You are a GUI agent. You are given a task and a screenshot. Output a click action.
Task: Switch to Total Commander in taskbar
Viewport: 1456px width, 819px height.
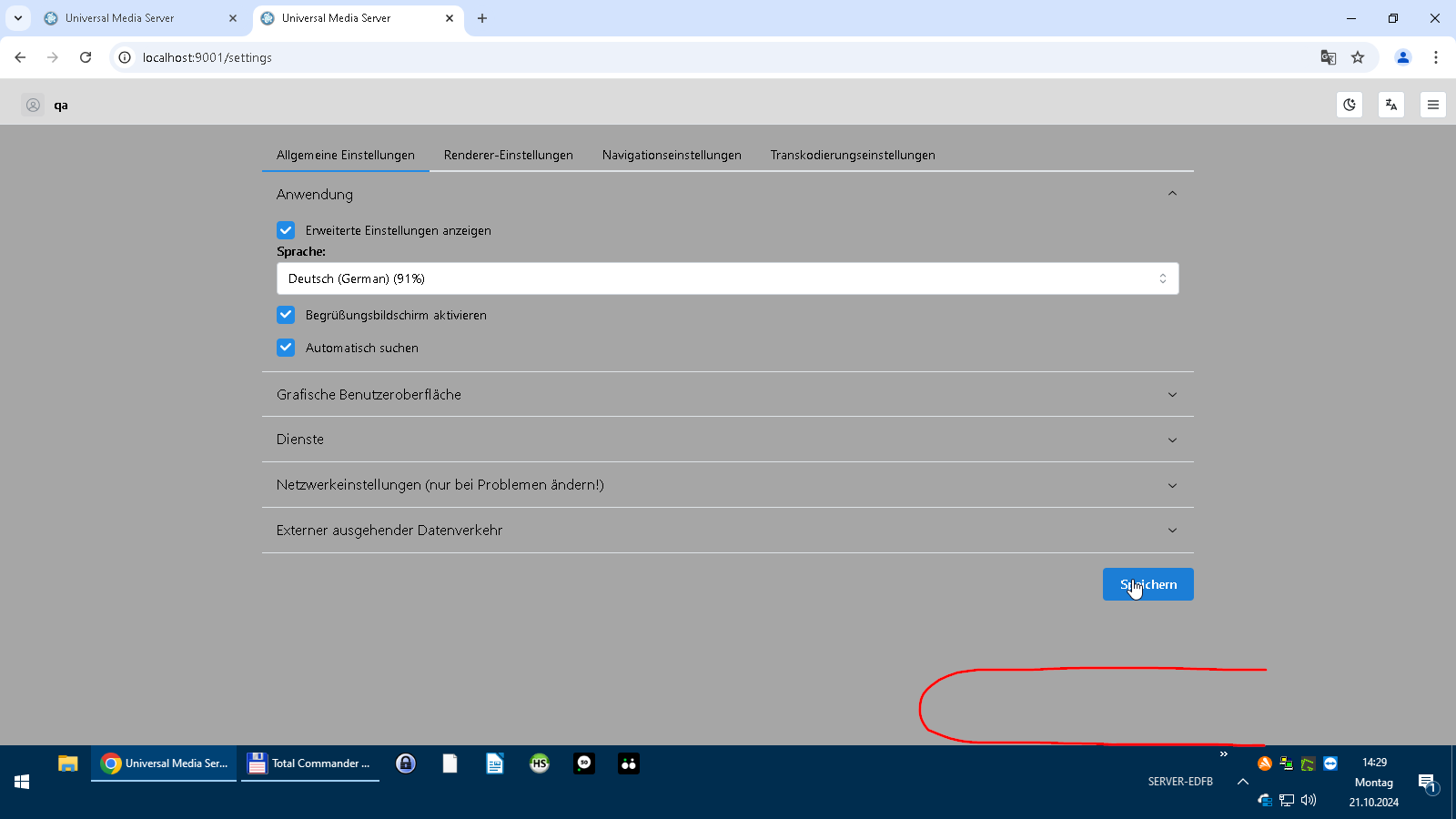(310, 763)
